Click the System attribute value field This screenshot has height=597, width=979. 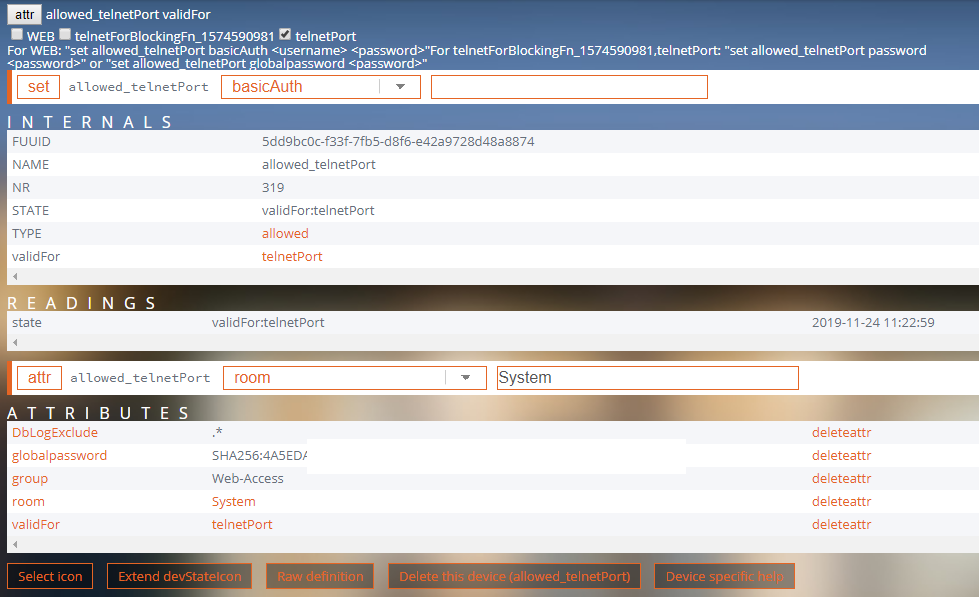647,378
